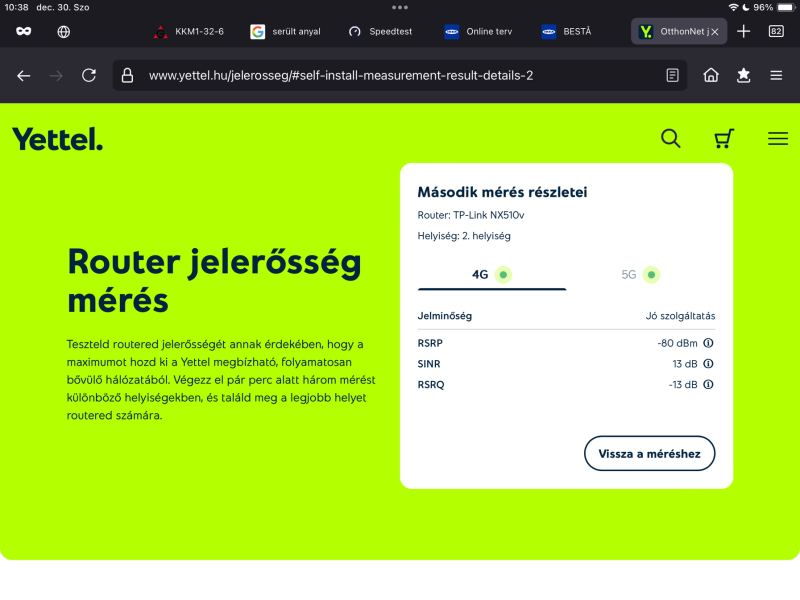Click the -80 dBm RSRP value
Image resolution: width=800 pixels, height=600 pixels.
click(x=677, y=343)
